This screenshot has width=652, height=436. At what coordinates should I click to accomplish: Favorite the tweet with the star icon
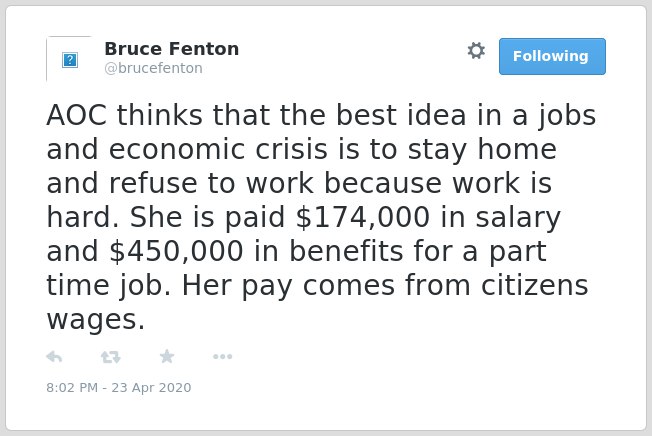[167, 356]
